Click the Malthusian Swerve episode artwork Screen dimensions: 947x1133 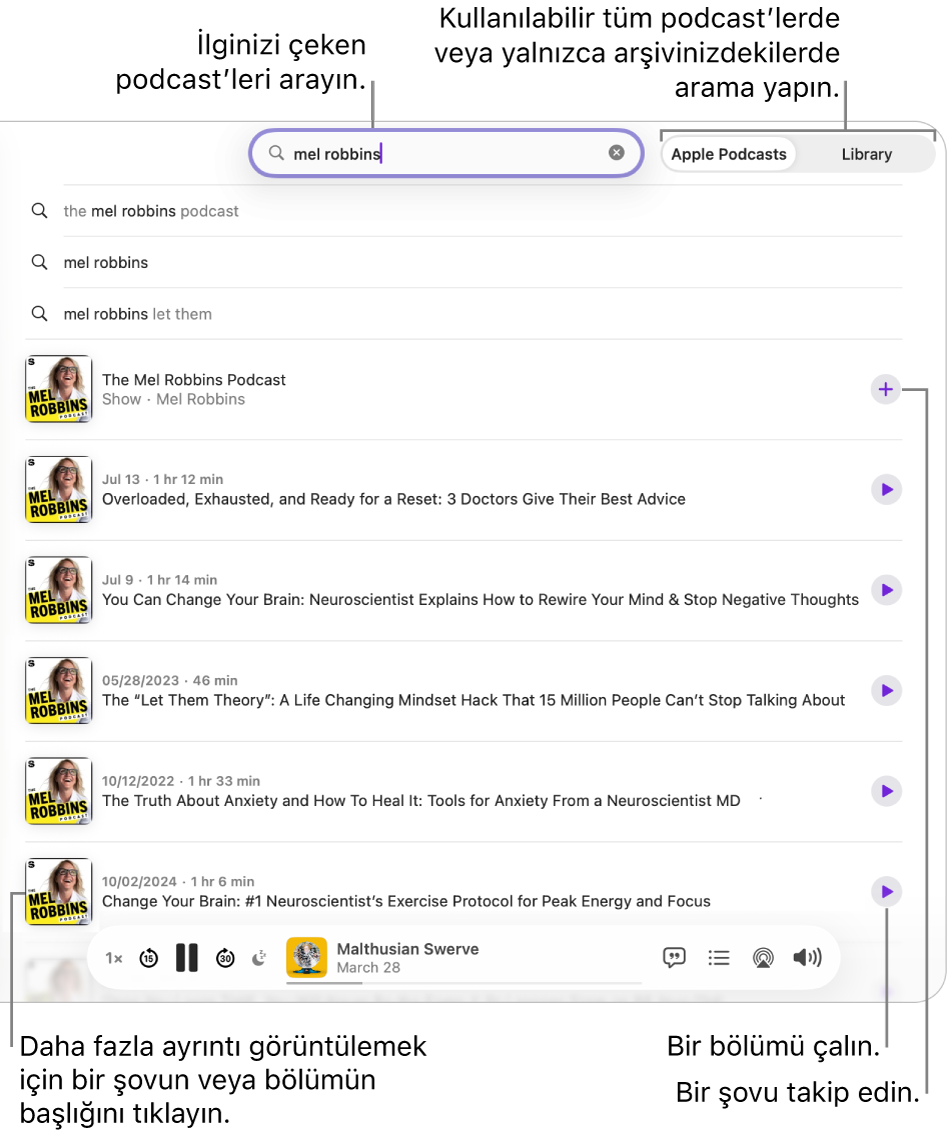306,957
